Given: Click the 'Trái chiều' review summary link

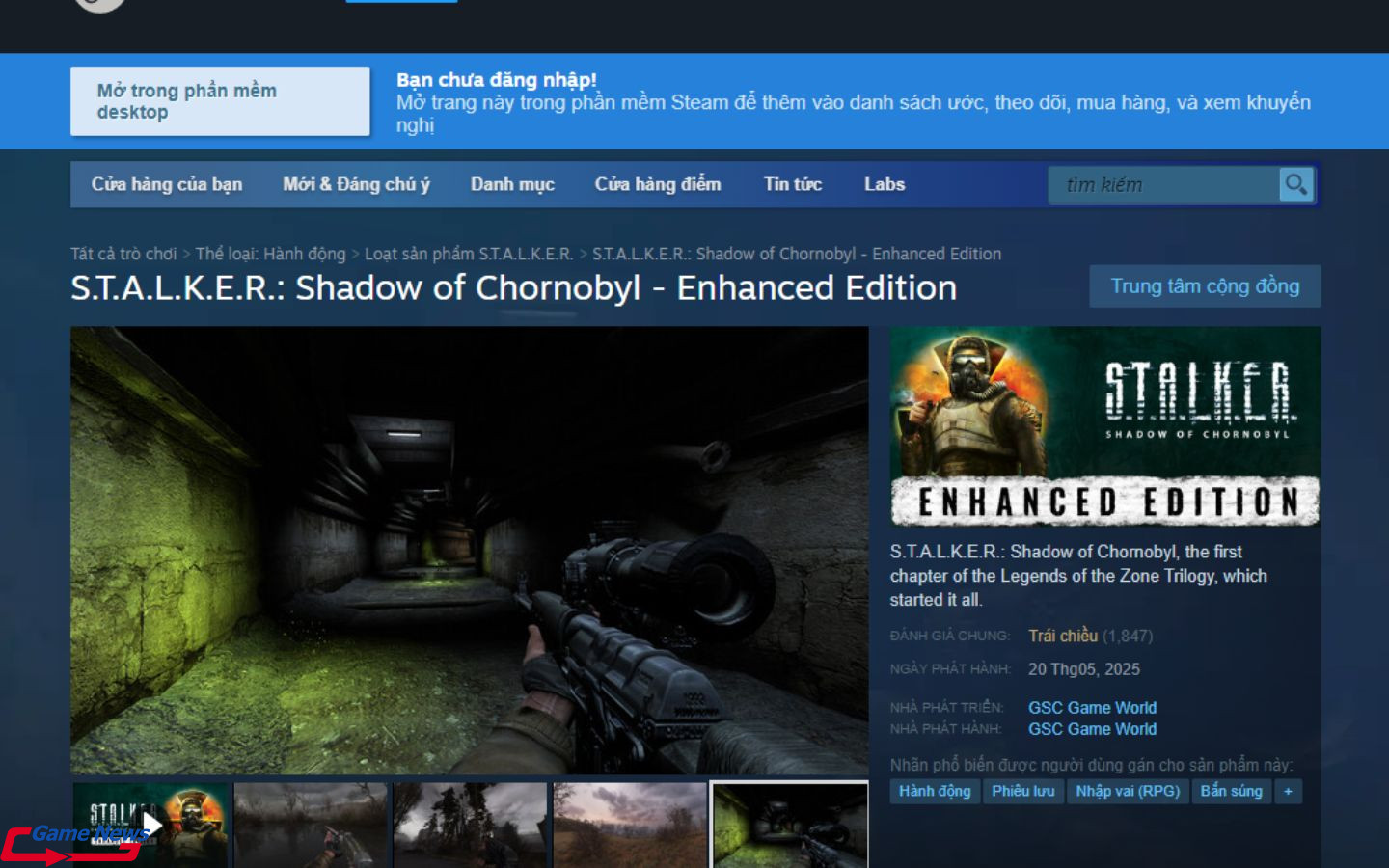Looking at the screenshot, I should pyautogui.click(x=1062, y=636).
